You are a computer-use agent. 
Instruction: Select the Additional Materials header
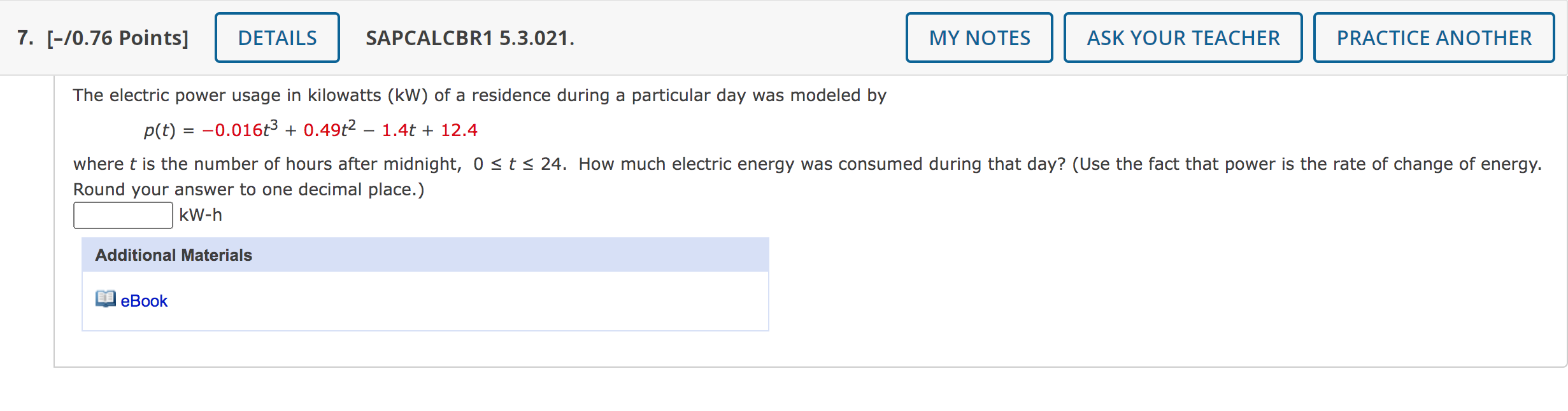(173, 254)
